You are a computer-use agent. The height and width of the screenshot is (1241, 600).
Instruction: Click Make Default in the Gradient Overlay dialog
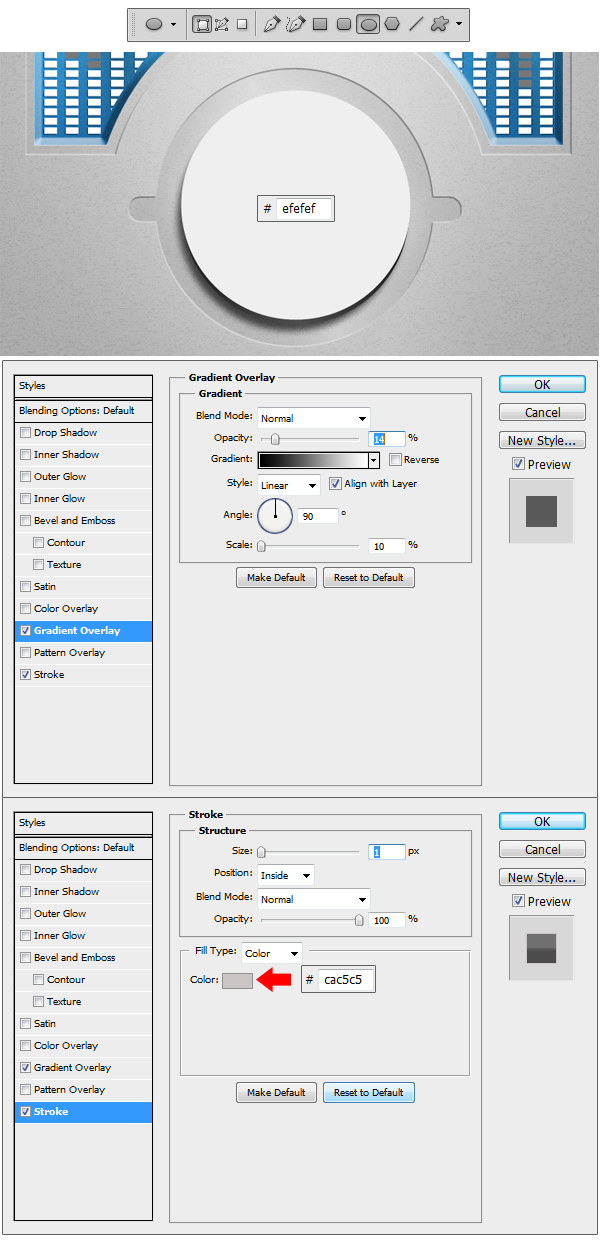277,578
